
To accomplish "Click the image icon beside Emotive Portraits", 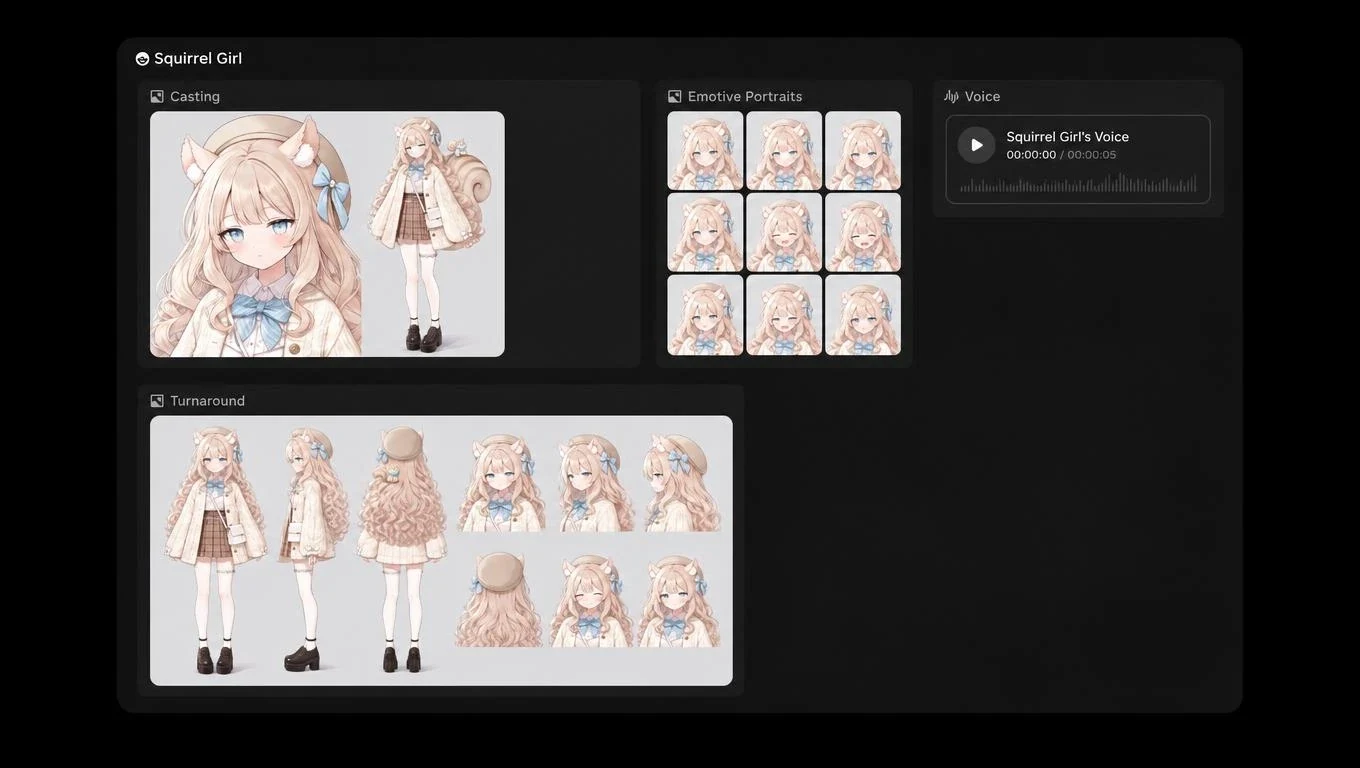I will [675, 97].
